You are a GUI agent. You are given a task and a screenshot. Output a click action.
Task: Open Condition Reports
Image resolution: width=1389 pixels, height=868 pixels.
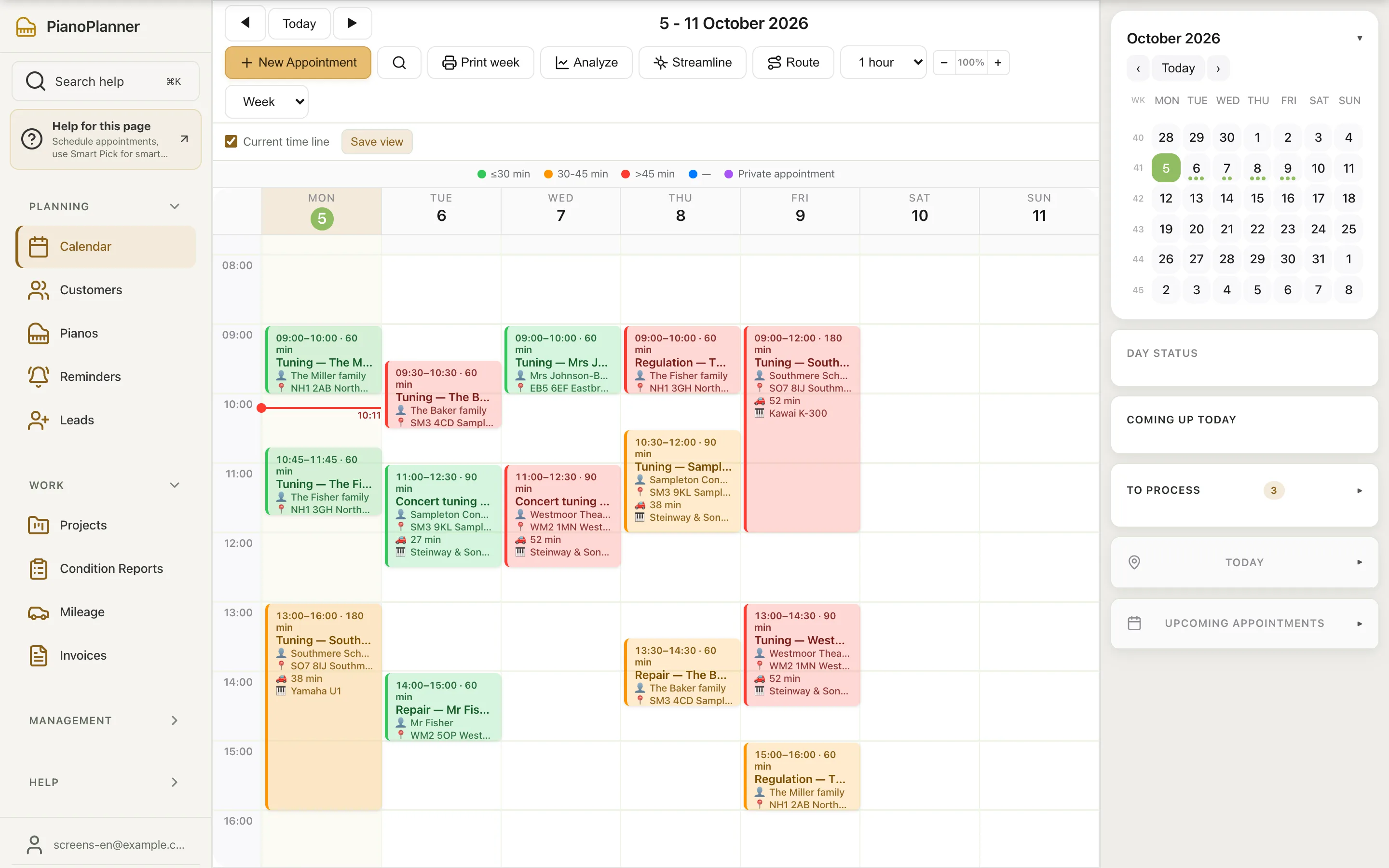[106, 569]
